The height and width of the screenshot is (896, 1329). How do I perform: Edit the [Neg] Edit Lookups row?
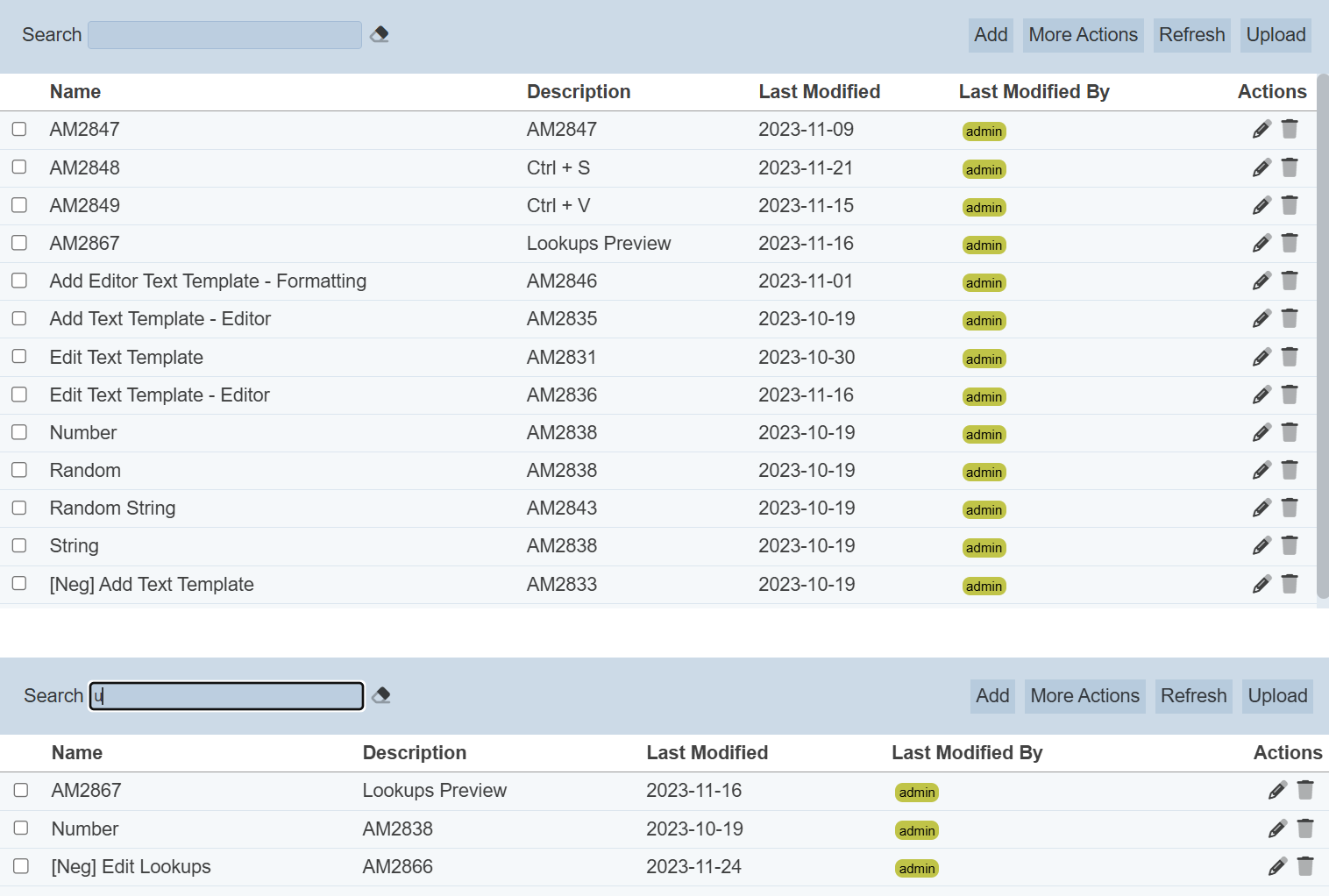[x=1277, y=867]
